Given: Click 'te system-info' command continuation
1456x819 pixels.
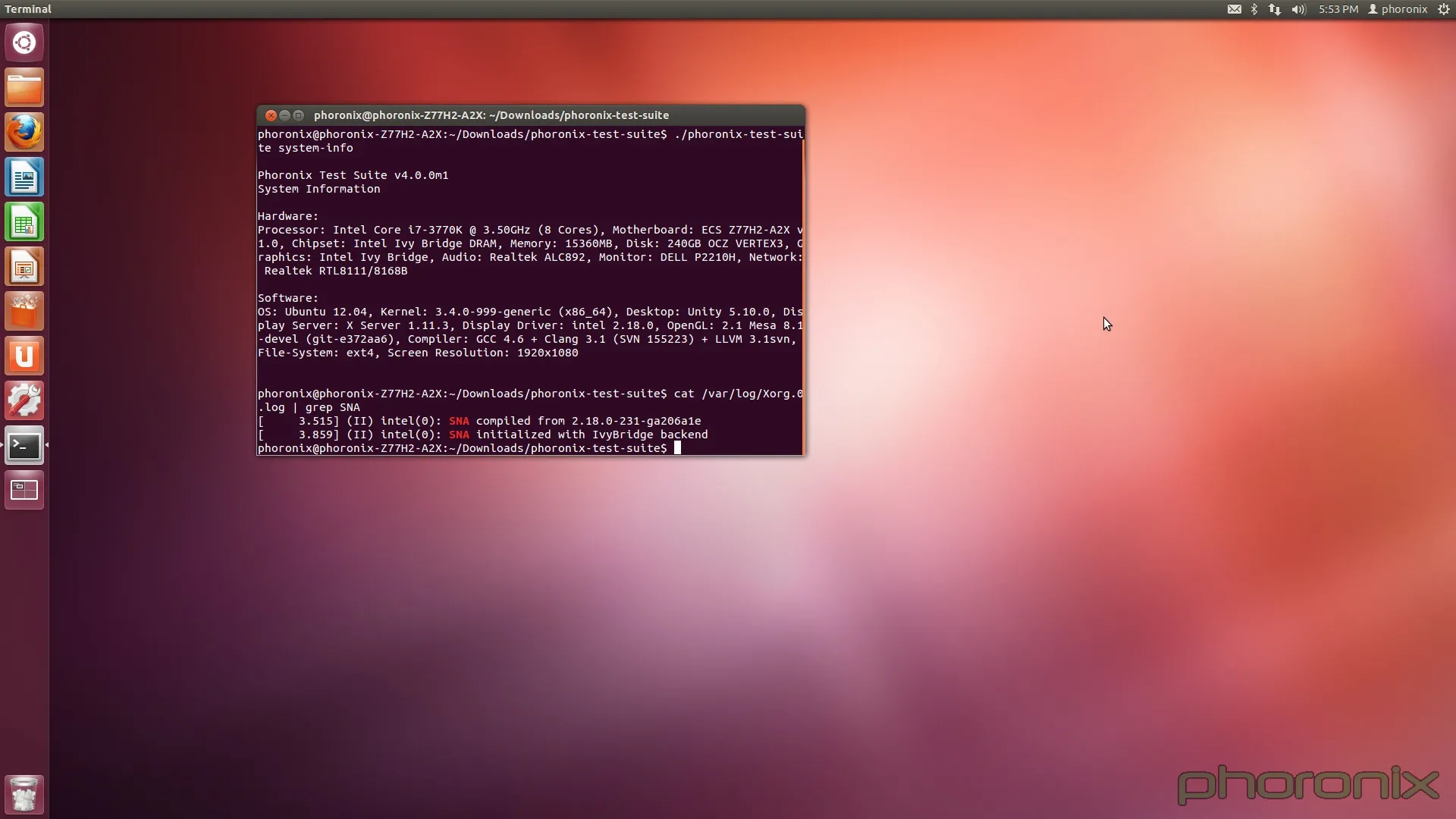Looking at the screenshot, I should pyautogui.click(x=306, y=148).
